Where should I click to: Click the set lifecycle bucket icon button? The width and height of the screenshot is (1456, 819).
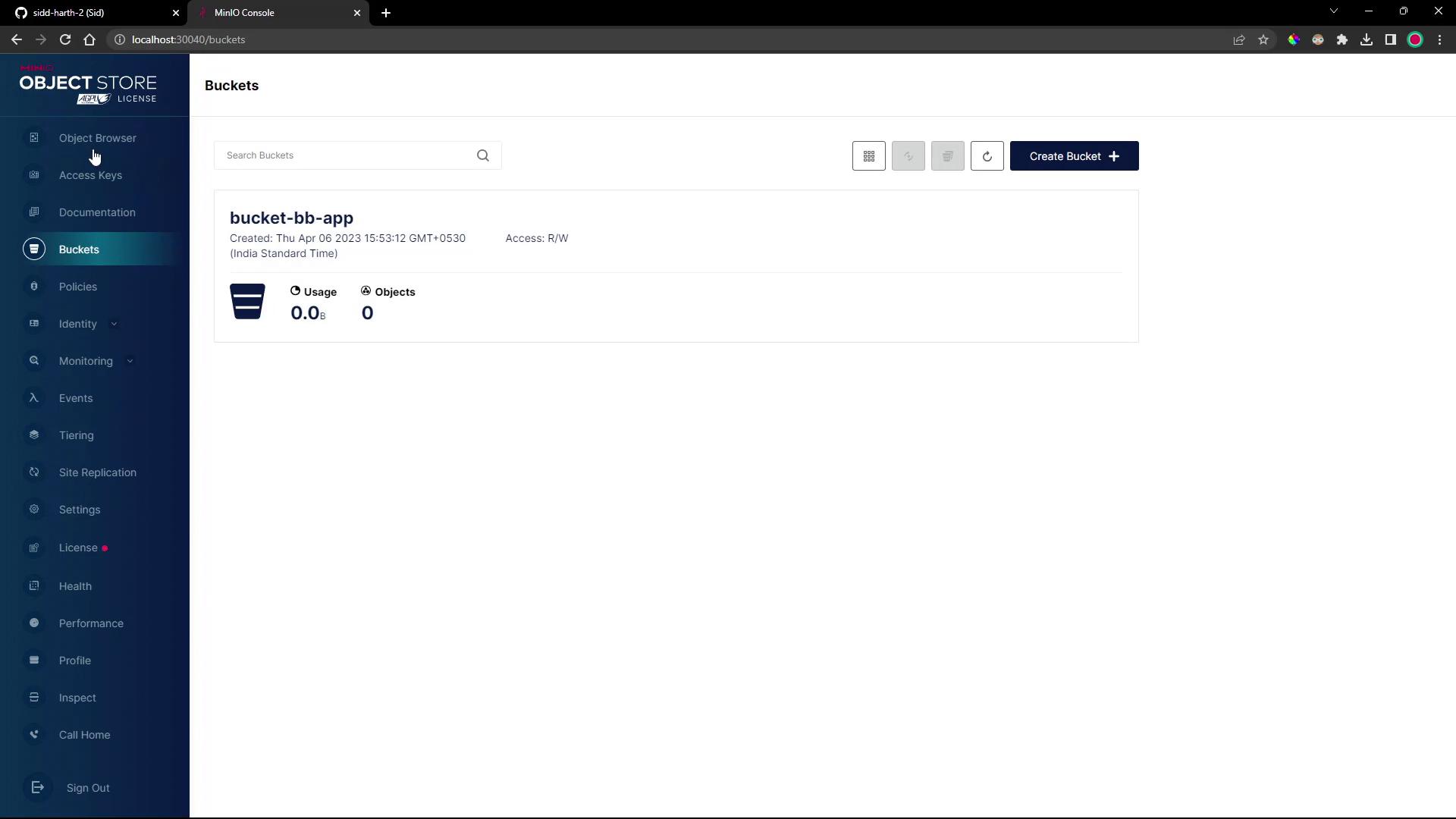pyautogui.click(x=948, y=156)
